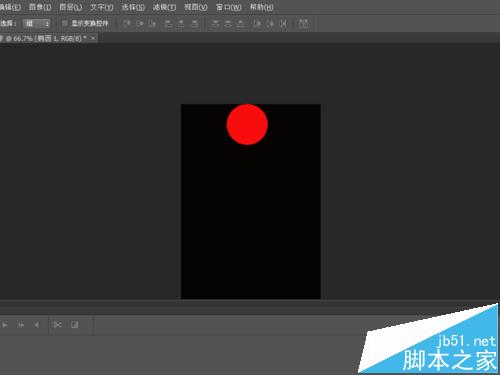Toggle timeline audio playback speaker icon

(37, 325)
